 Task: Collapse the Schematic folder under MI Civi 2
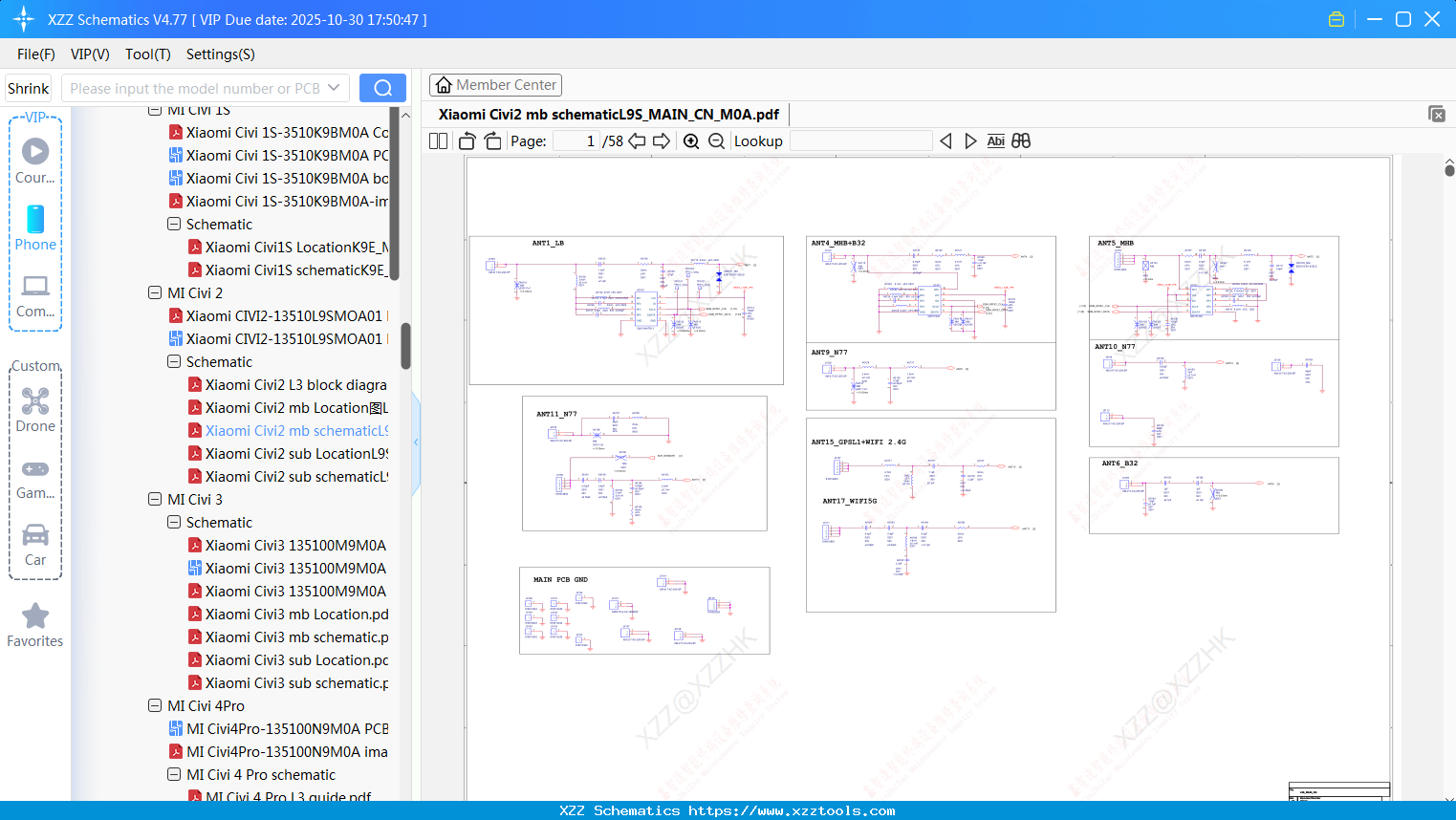point(174,361)
